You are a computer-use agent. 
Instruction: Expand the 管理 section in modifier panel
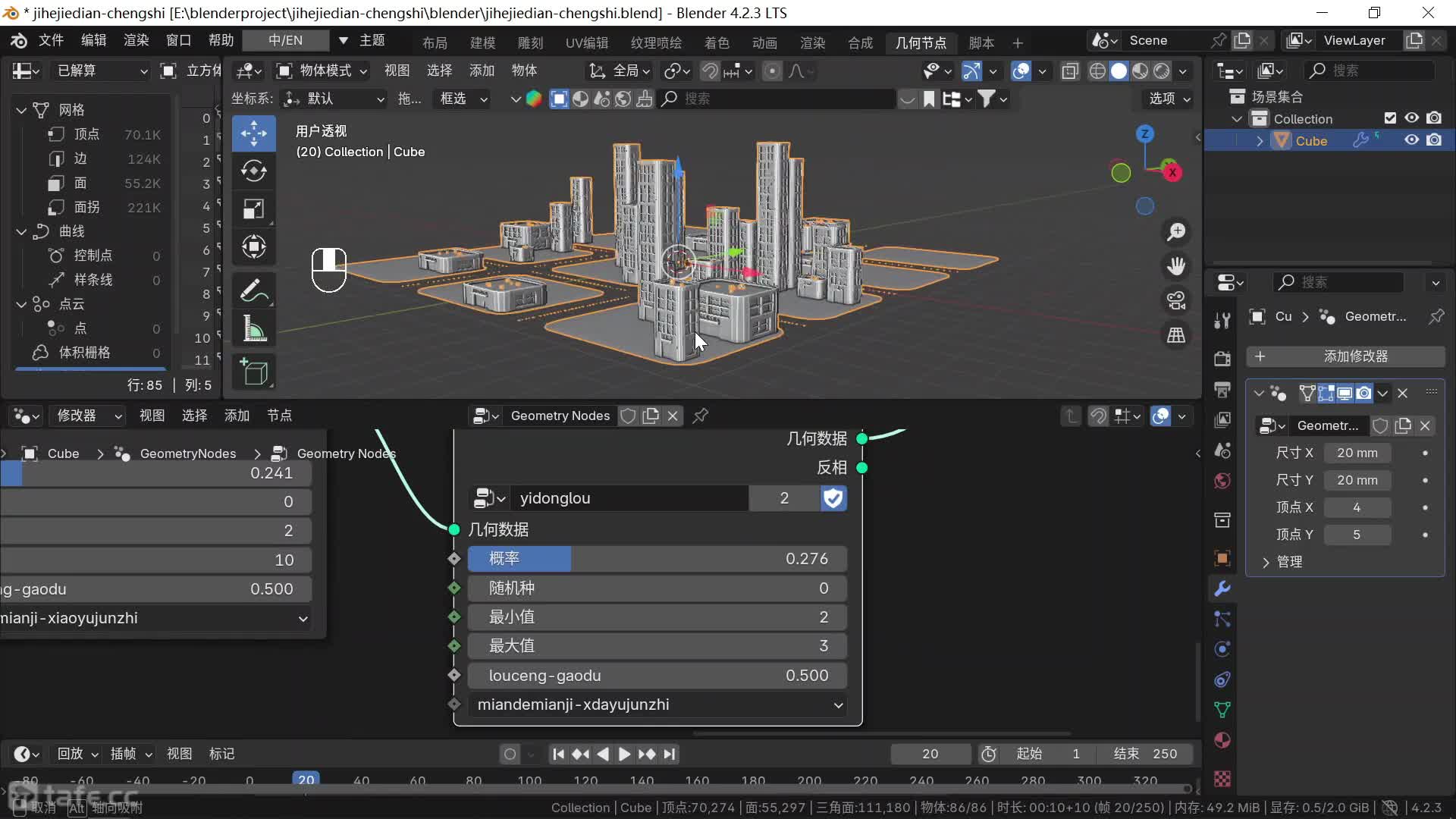tap(1289, 562)
